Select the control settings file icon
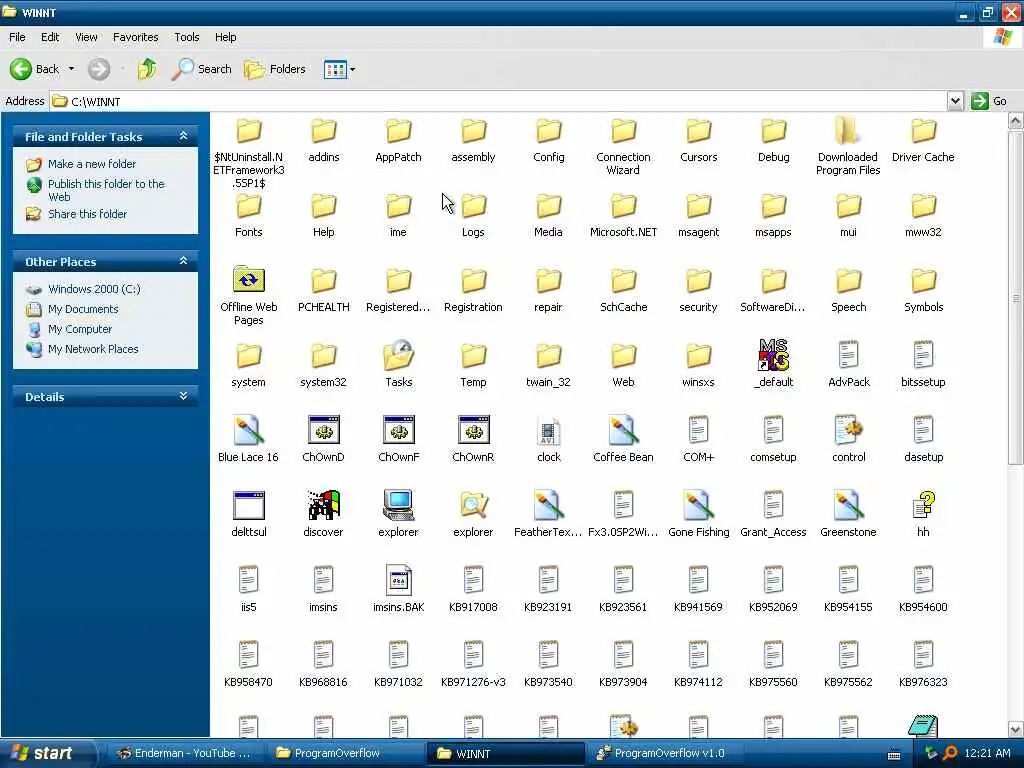This screenshot has width=1024, height=768. click(x=848, y=430)
